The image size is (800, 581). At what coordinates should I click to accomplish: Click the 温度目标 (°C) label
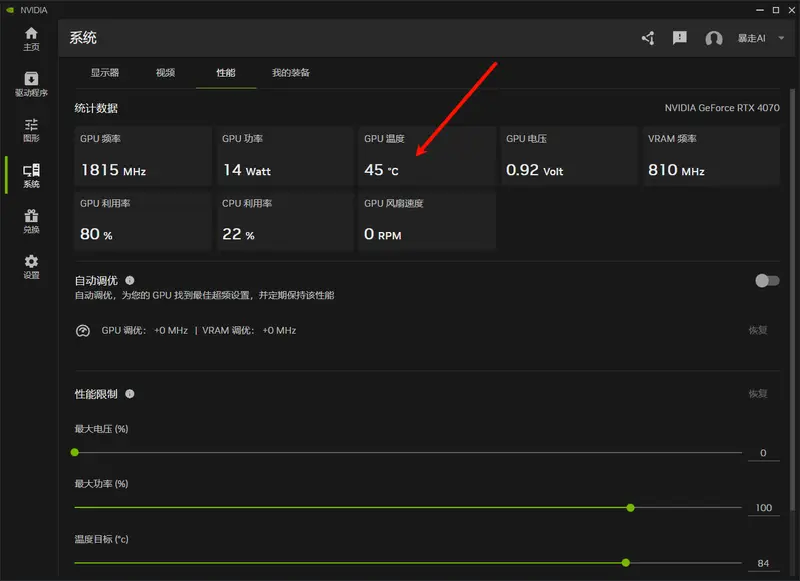pos(102,539)
